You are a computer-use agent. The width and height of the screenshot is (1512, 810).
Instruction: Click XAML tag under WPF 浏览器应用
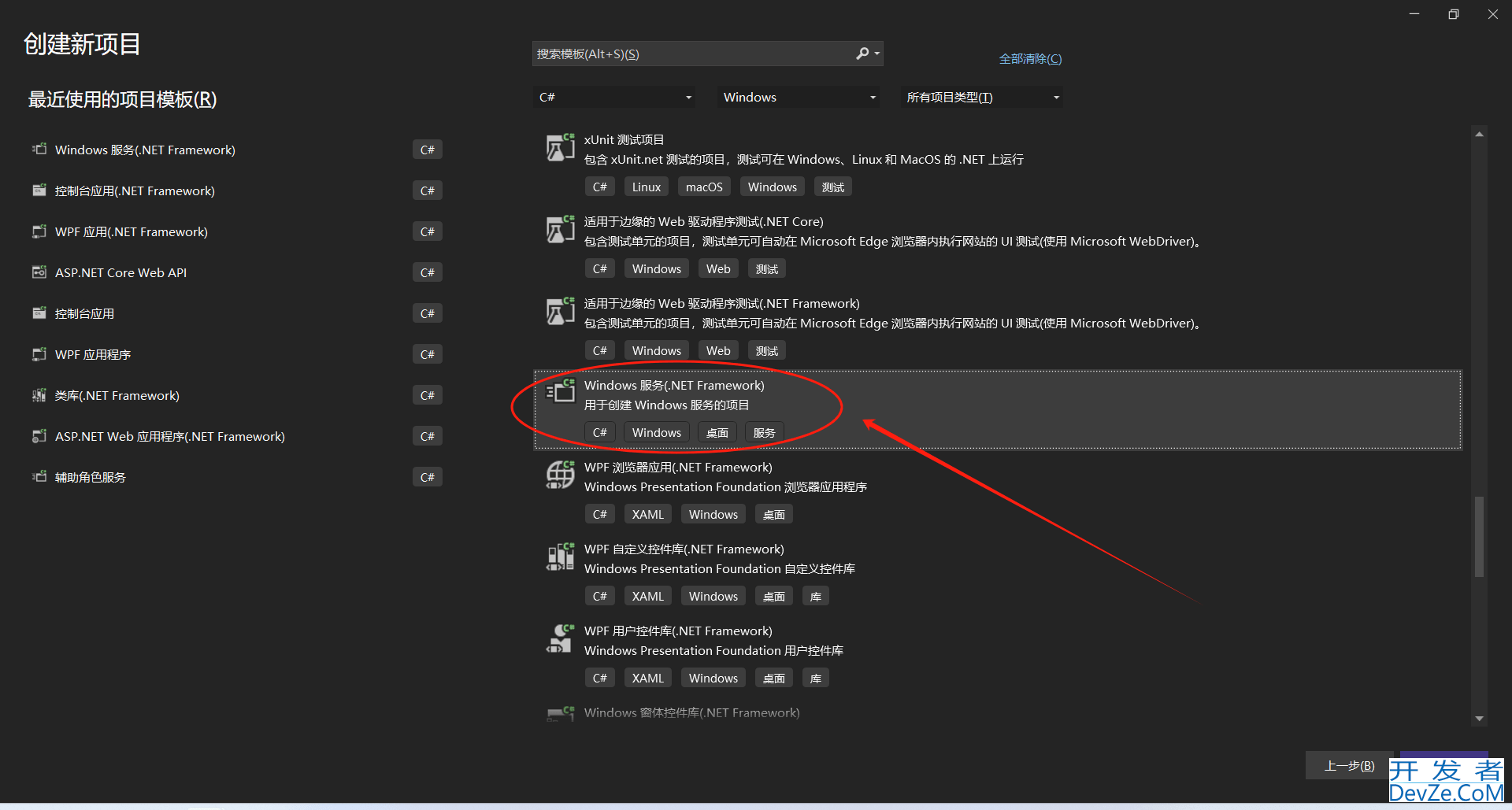[x=648, y=514]
